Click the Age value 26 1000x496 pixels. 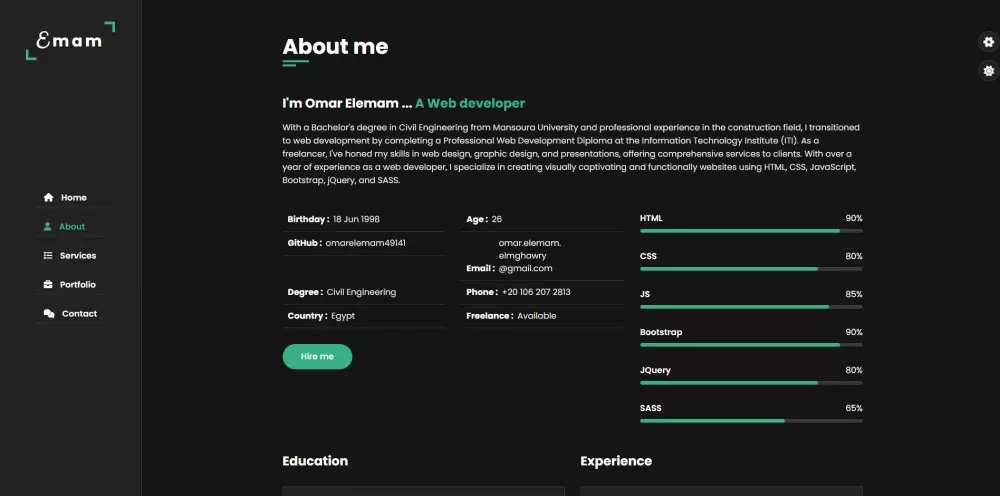click(497, 219)
